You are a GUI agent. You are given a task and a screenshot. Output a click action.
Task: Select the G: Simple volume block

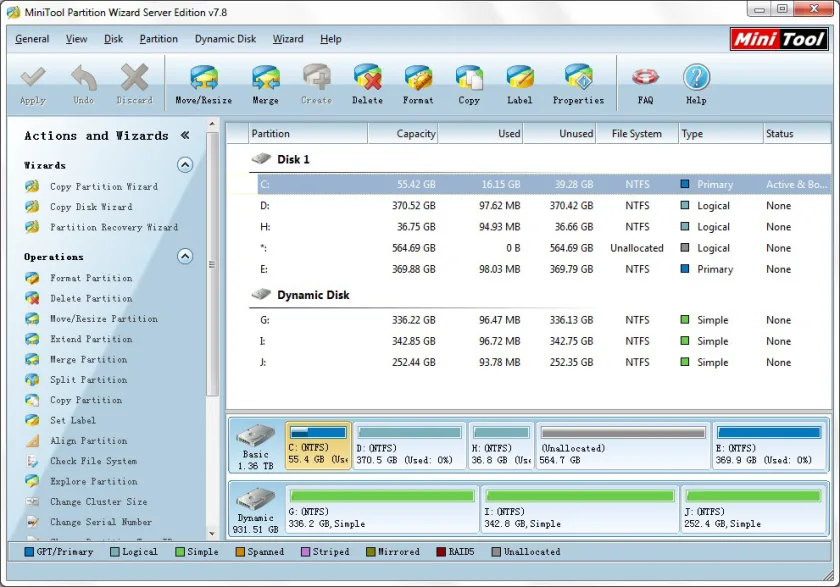pyautogui.click(x=382, y=509)
